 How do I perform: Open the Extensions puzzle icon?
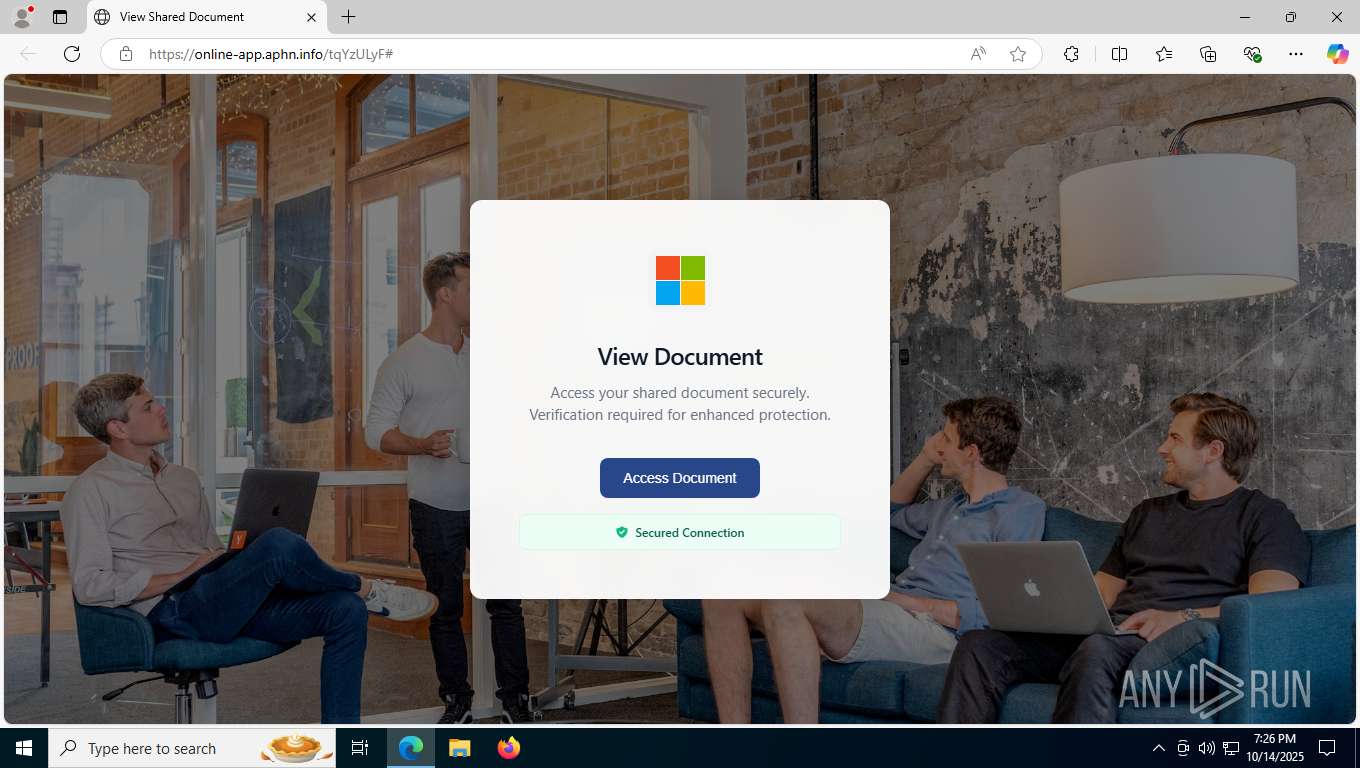(x=1071, y=54)
